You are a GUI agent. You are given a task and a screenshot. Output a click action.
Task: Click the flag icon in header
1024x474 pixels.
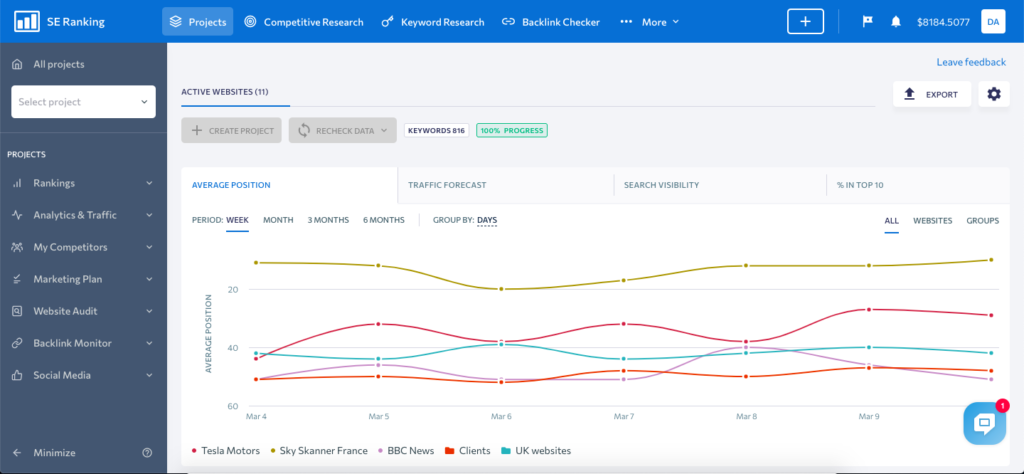(x=866, y=22)
